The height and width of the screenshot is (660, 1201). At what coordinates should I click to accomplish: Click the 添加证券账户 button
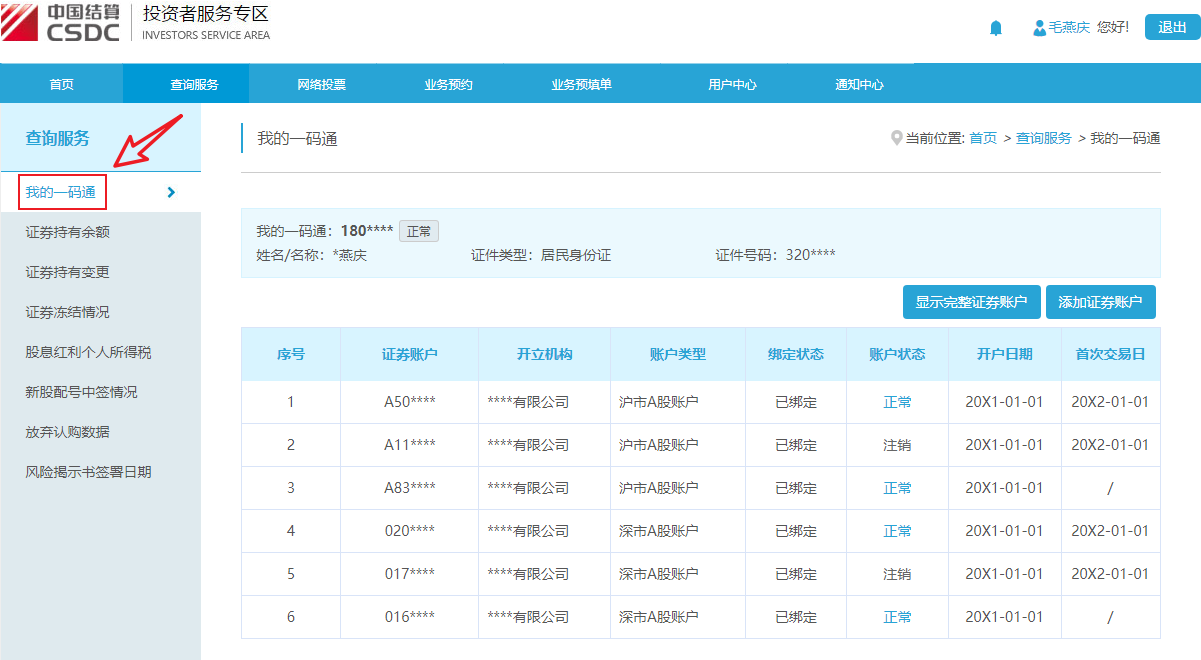click(x=1100, y=302)
